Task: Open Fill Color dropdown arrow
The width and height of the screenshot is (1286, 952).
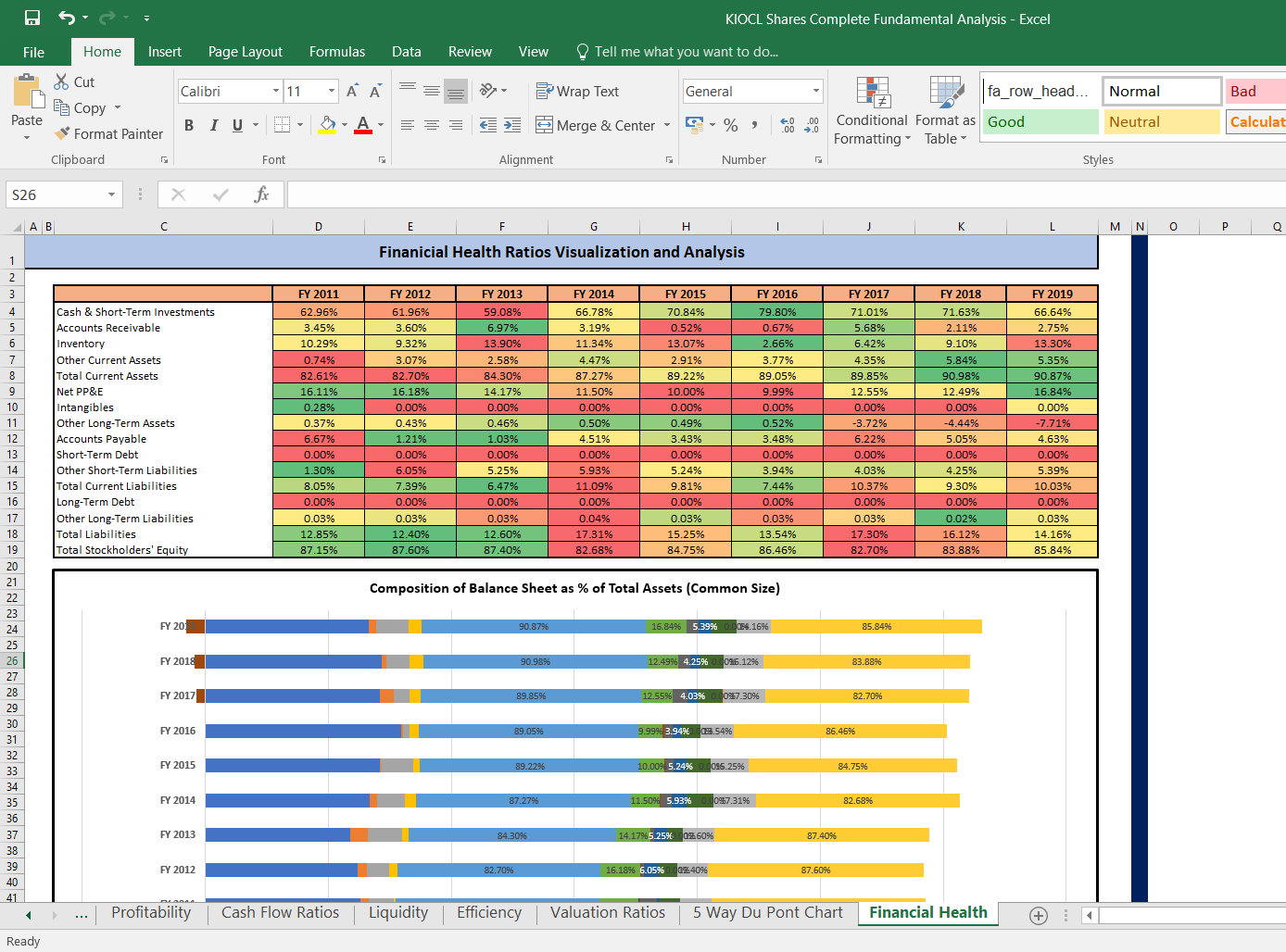Action: [345, 125]
